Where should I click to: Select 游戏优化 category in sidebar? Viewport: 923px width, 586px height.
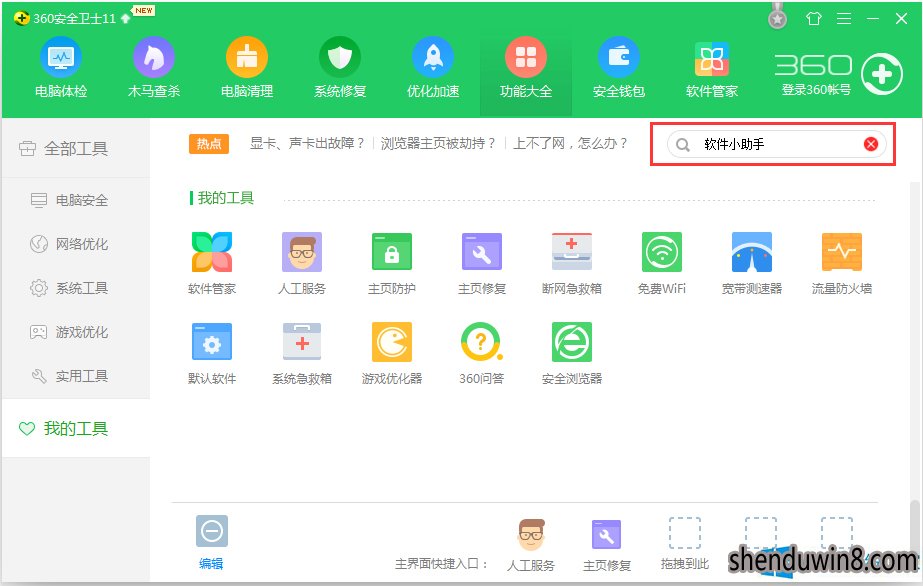tap(75, 332)
